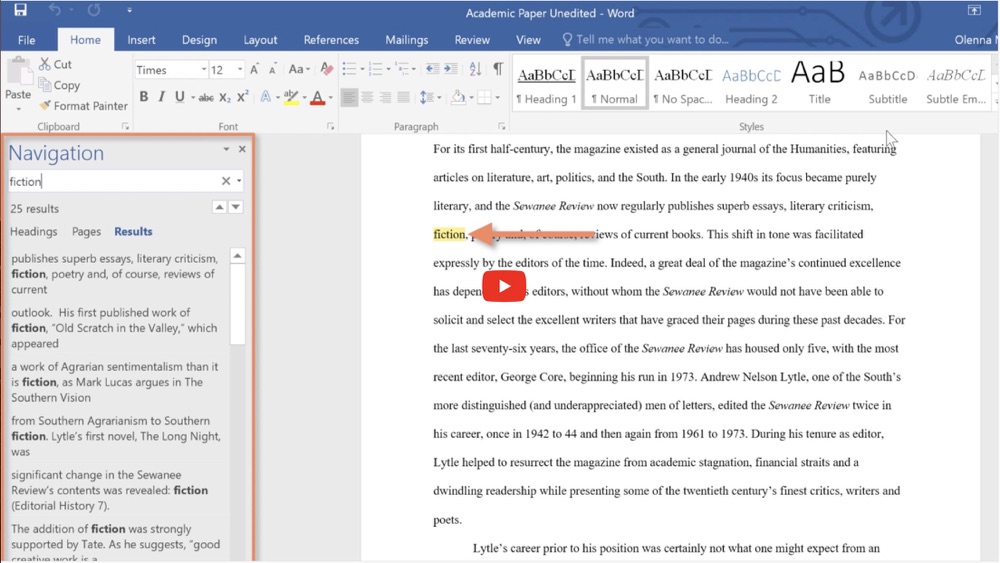Open search options arrow in Navigation box

(239, 181)
